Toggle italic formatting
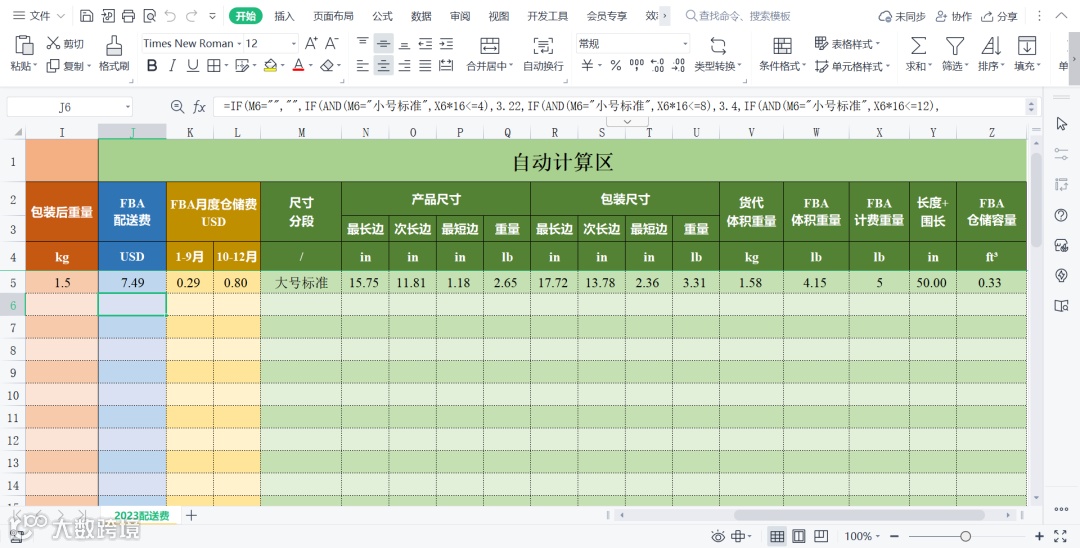 point(172,65)
